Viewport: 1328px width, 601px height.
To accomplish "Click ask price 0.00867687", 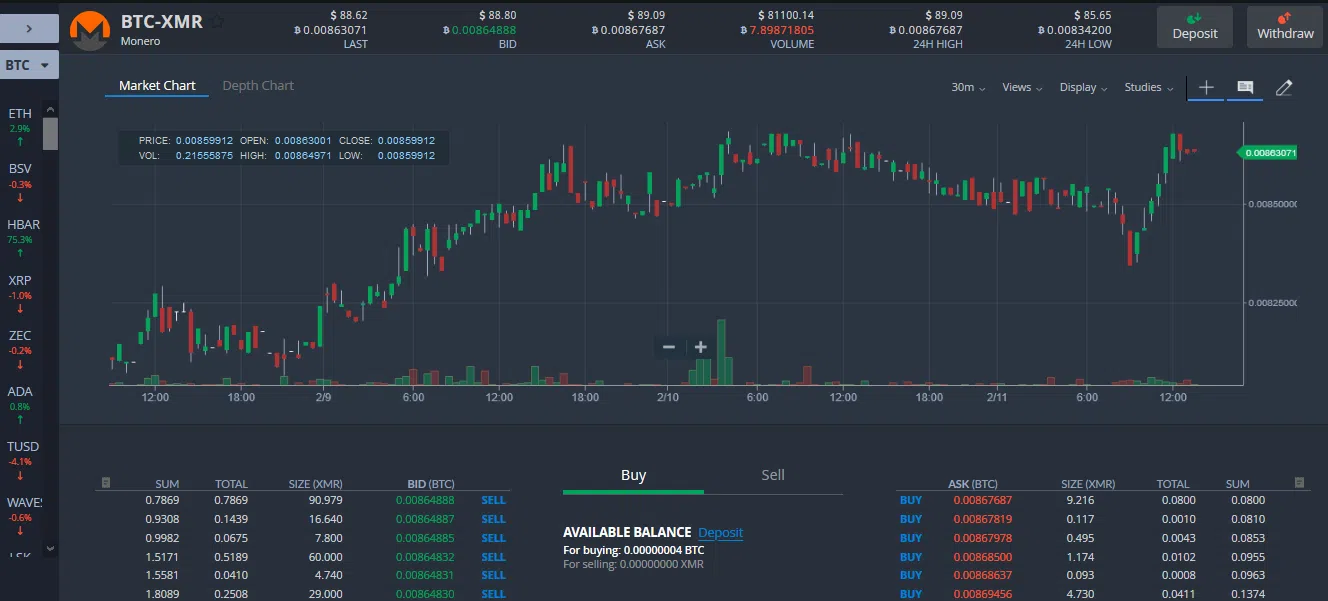I will point(982,500).
